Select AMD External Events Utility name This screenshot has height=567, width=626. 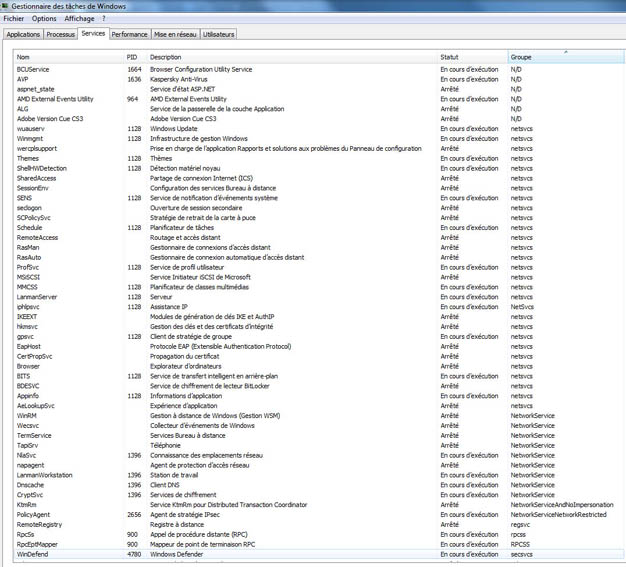coord(55,99)
